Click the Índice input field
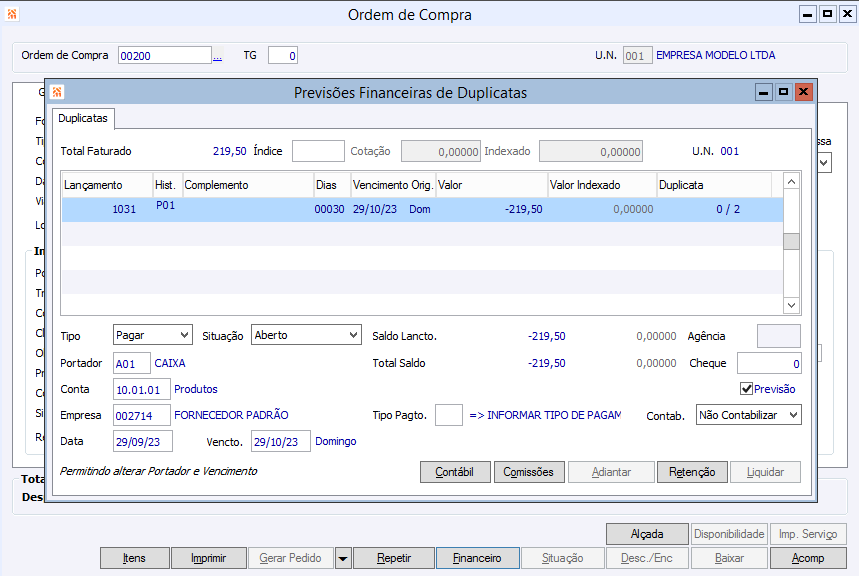Screen dimensions: 859x576 tap(317, 151)
